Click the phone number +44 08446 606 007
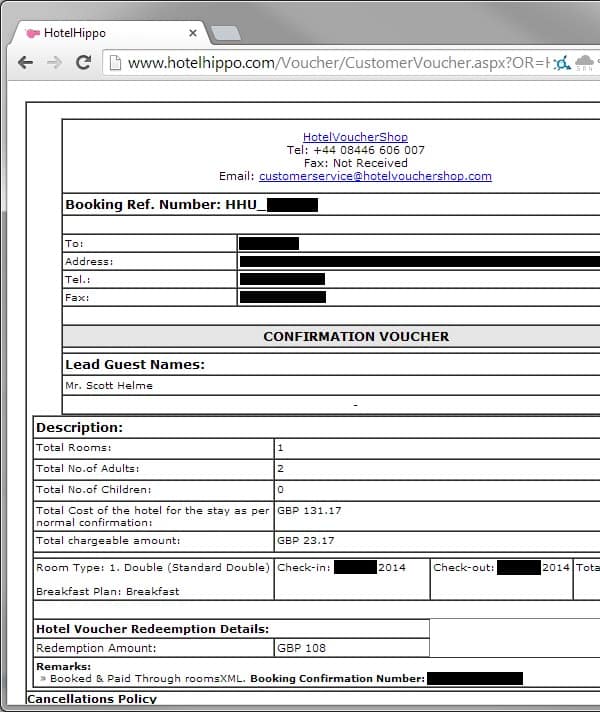The height and width of the screenshot is (712, 600). click(369, 150)
